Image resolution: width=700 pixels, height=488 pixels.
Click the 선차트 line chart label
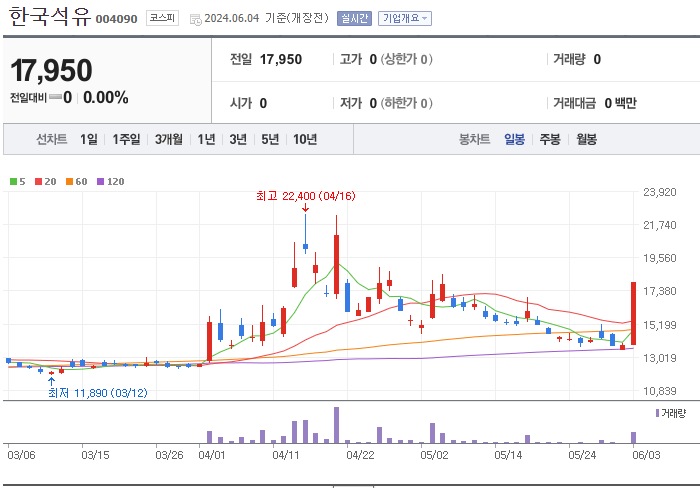pos(52,139)
